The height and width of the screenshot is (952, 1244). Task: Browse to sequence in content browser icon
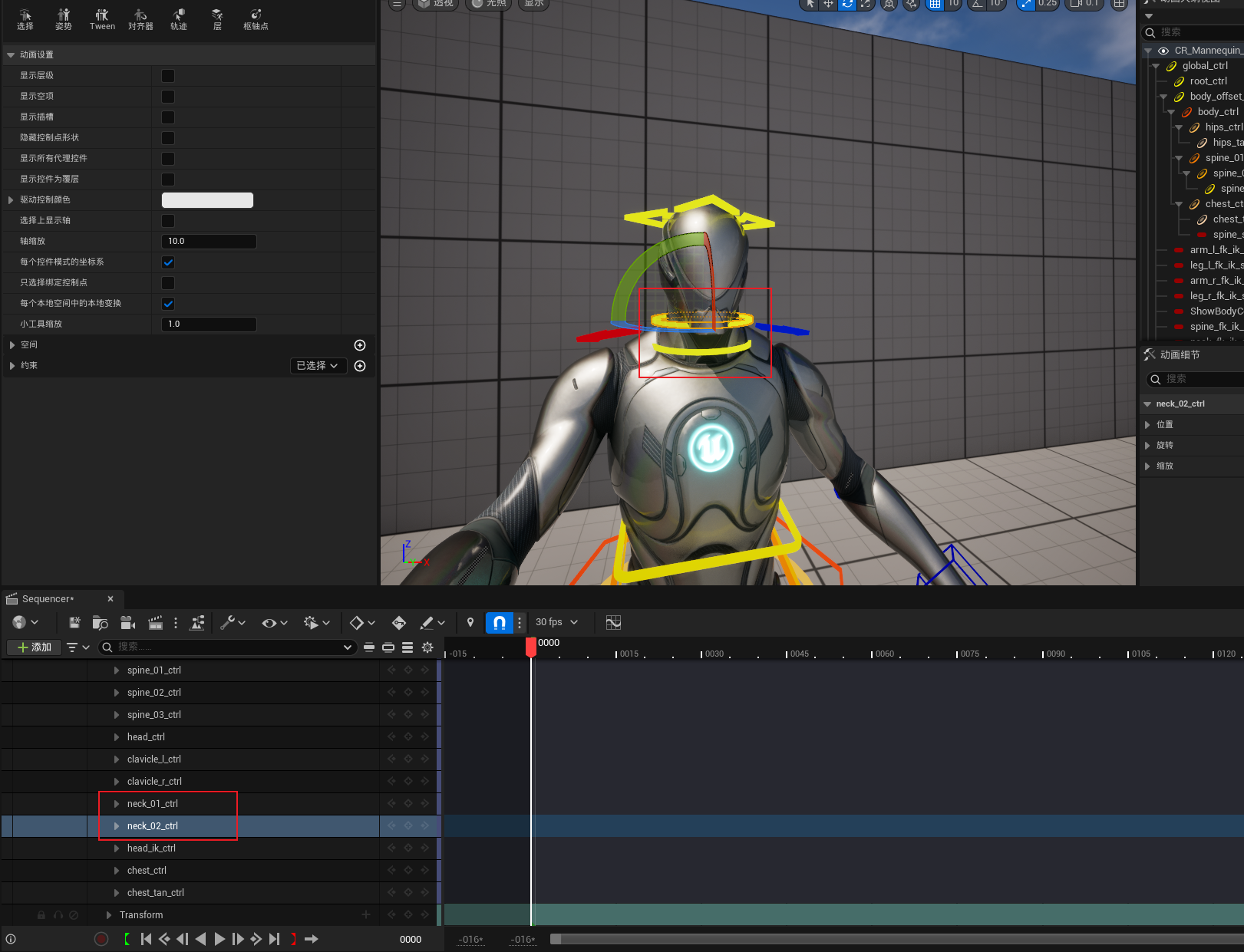[100, 622]
